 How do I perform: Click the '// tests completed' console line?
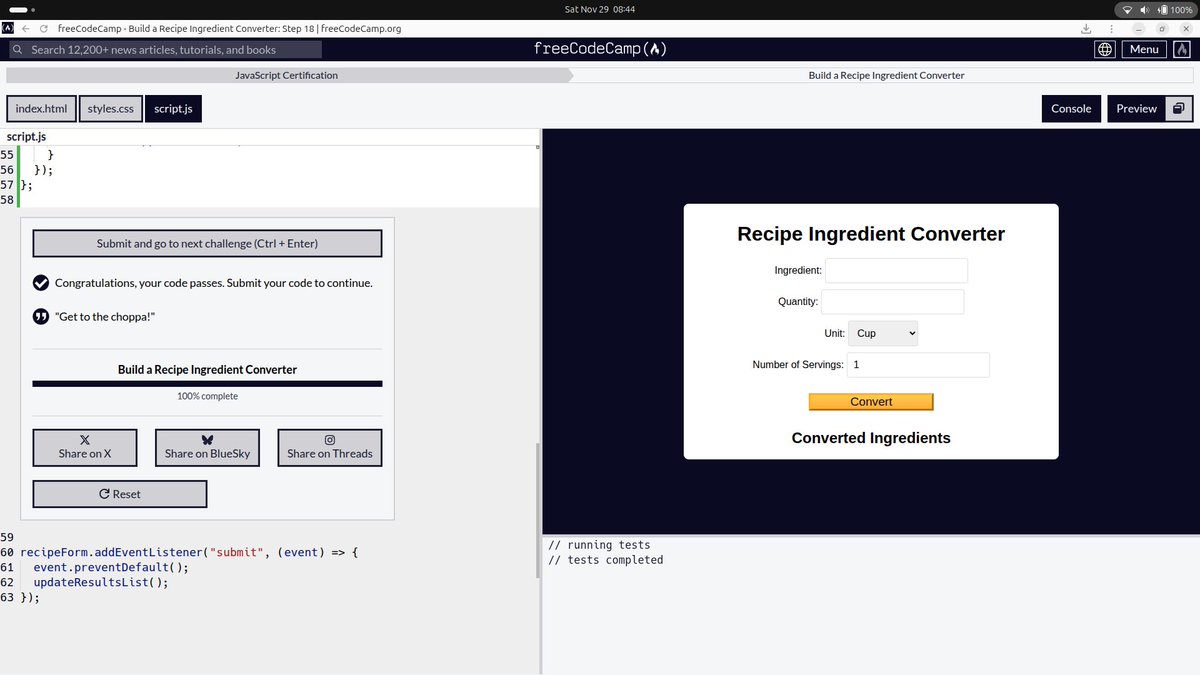click(x=606, y=560)
